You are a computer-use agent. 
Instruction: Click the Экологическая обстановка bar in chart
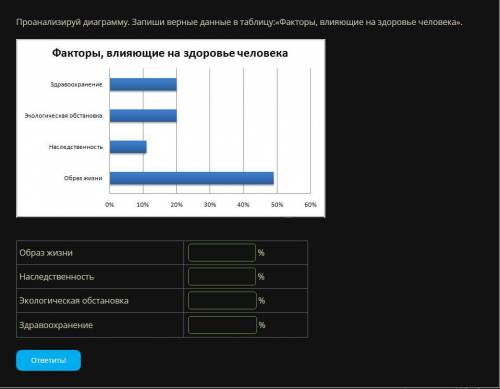(143, 116)
